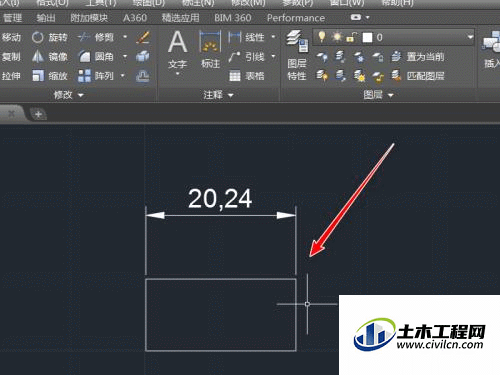Viewport: 500px width, 375px height.
Task: Toggle layer 0 freeze sun icon
Action: click(337, 37)
